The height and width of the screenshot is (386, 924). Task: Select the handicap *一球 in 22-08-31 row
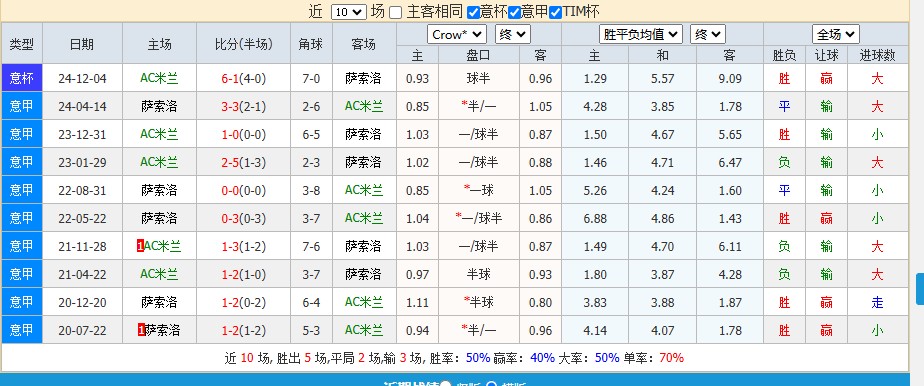[478, 190]
